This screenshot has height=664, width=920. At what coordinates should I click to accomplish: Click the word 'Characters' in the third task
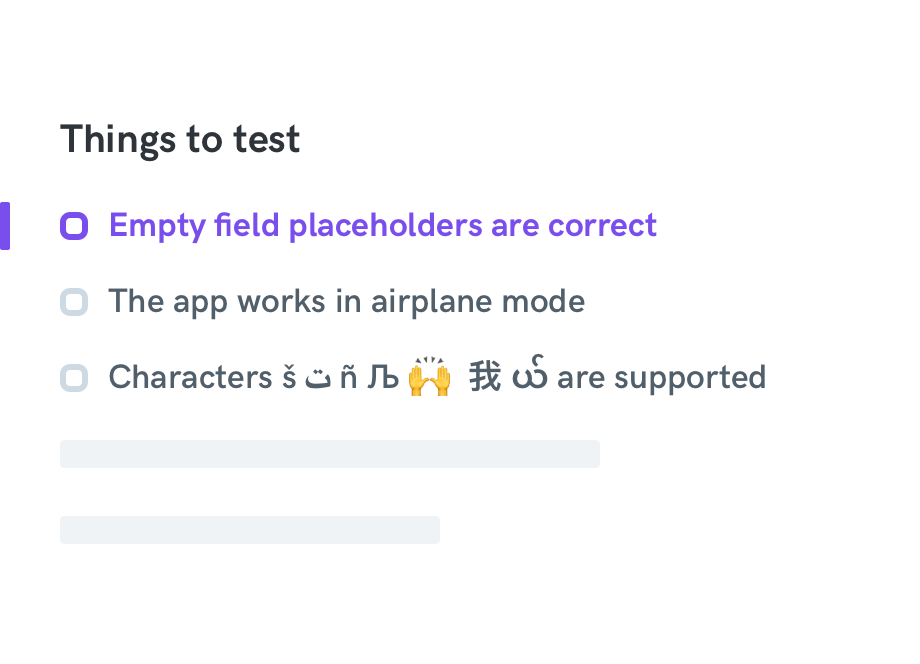coord(191,377)
